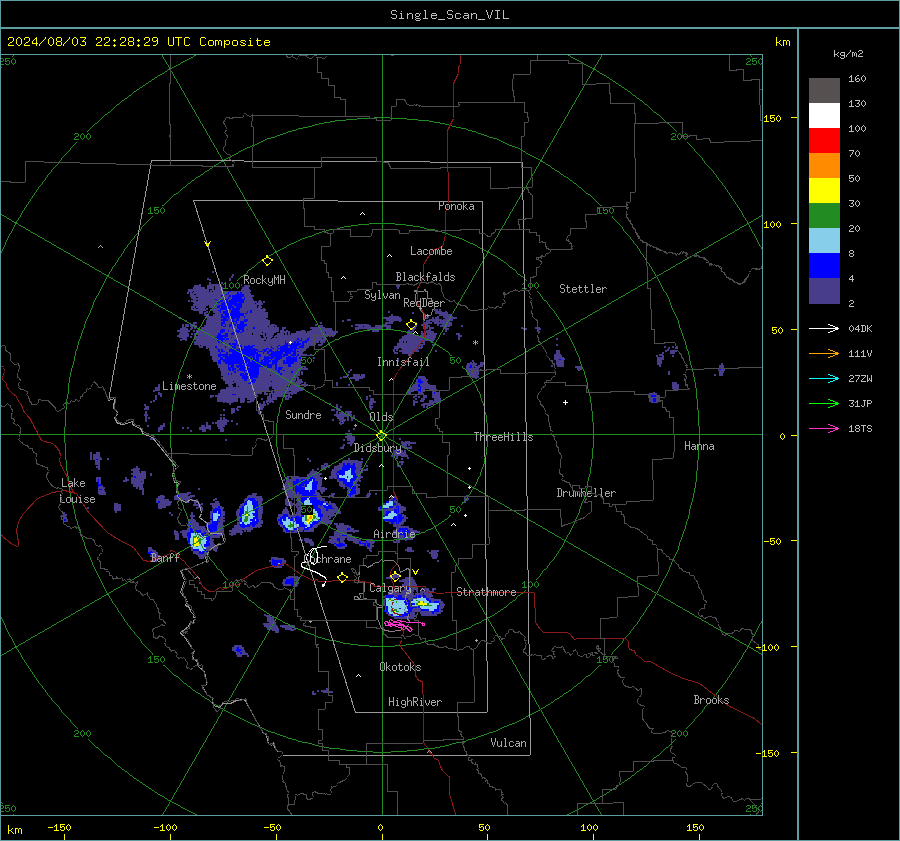Image resolution: width=900 pixels, height=841 pixels.
Task: Click the RockyMH station label
Action: [264, 280]
